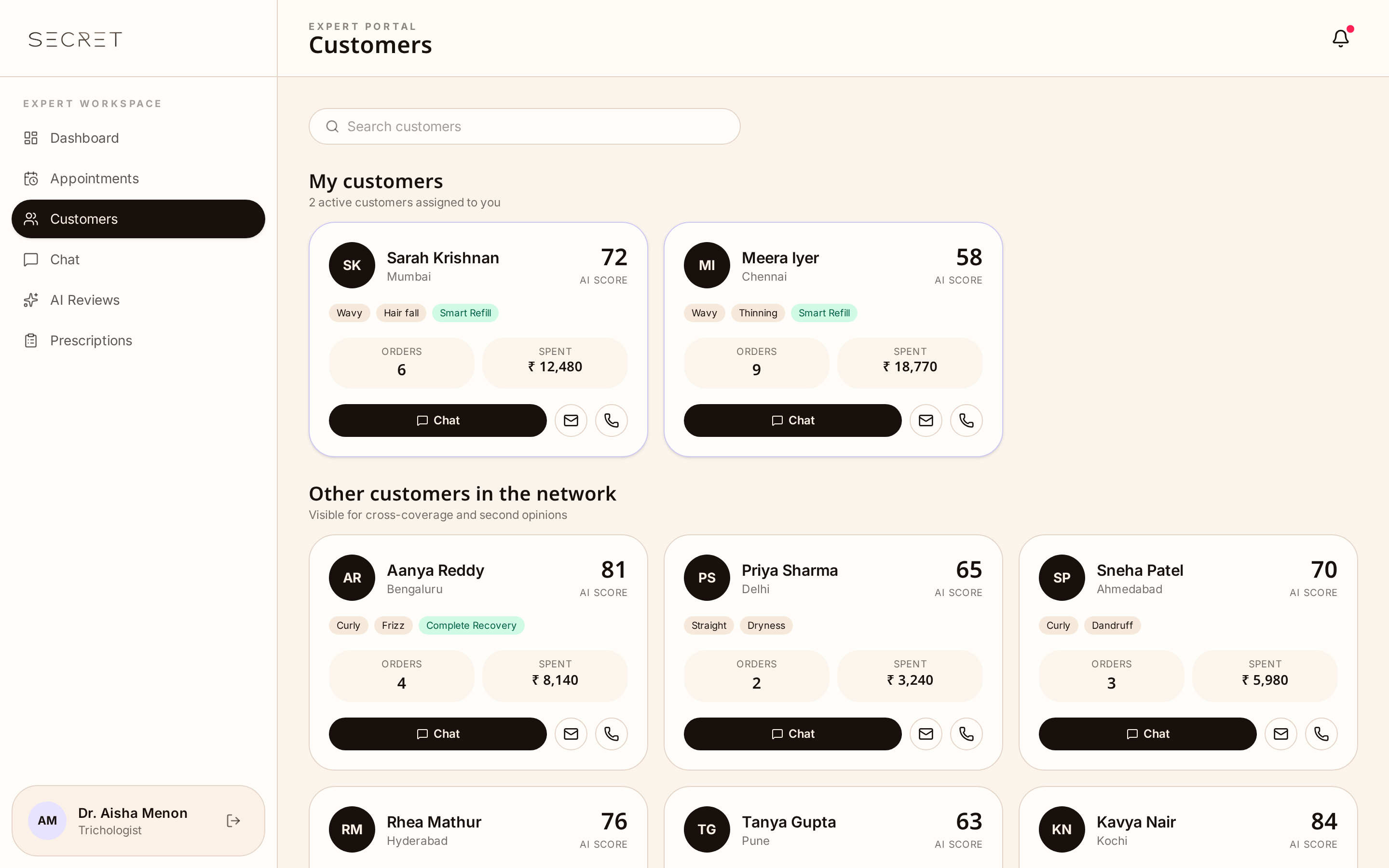
Task: Open Dr. Aisha Menon profile card
Action: tap(138, 821)
